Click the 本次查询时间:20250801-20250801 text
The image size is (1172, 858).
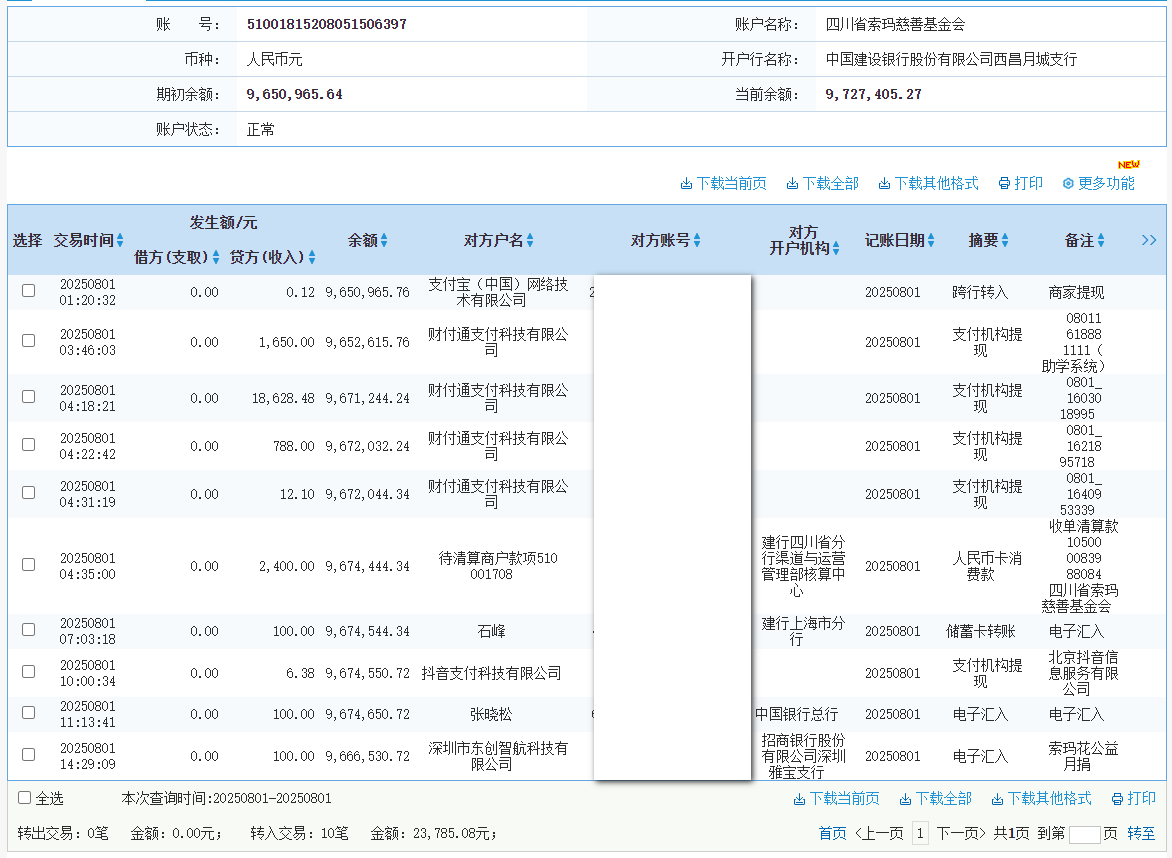click(x=226, y=798)
